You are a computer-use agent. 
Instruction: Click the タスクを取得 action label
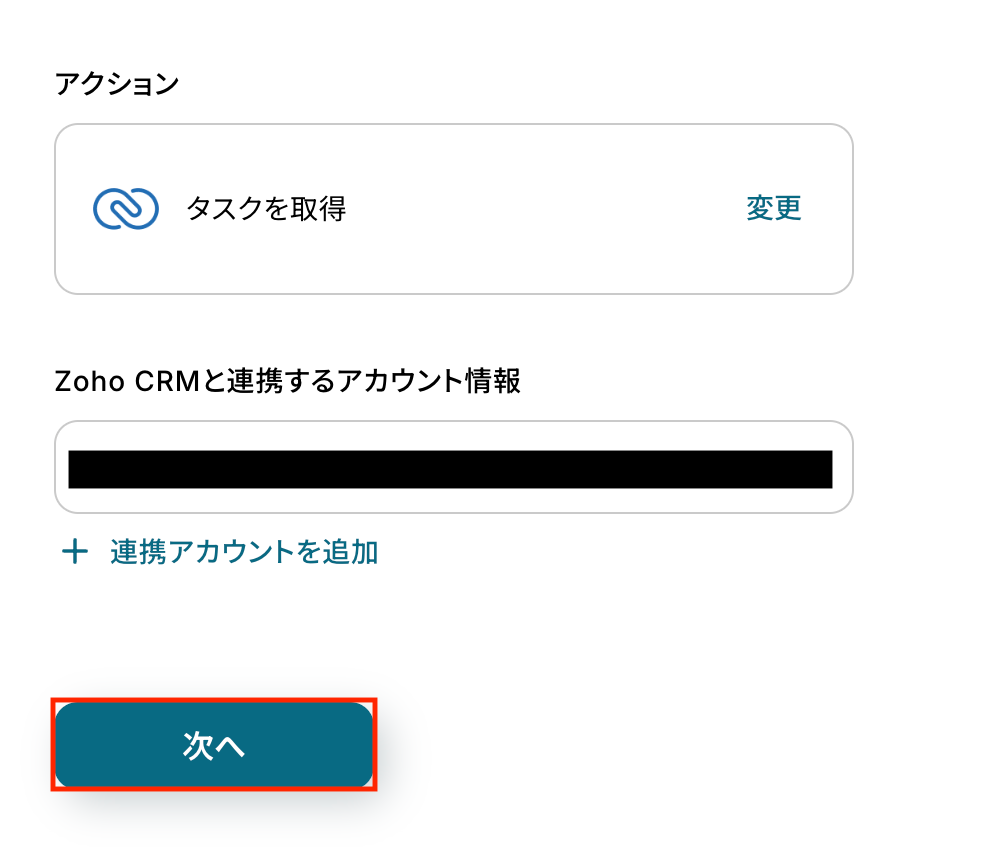[x=266, y=209]
